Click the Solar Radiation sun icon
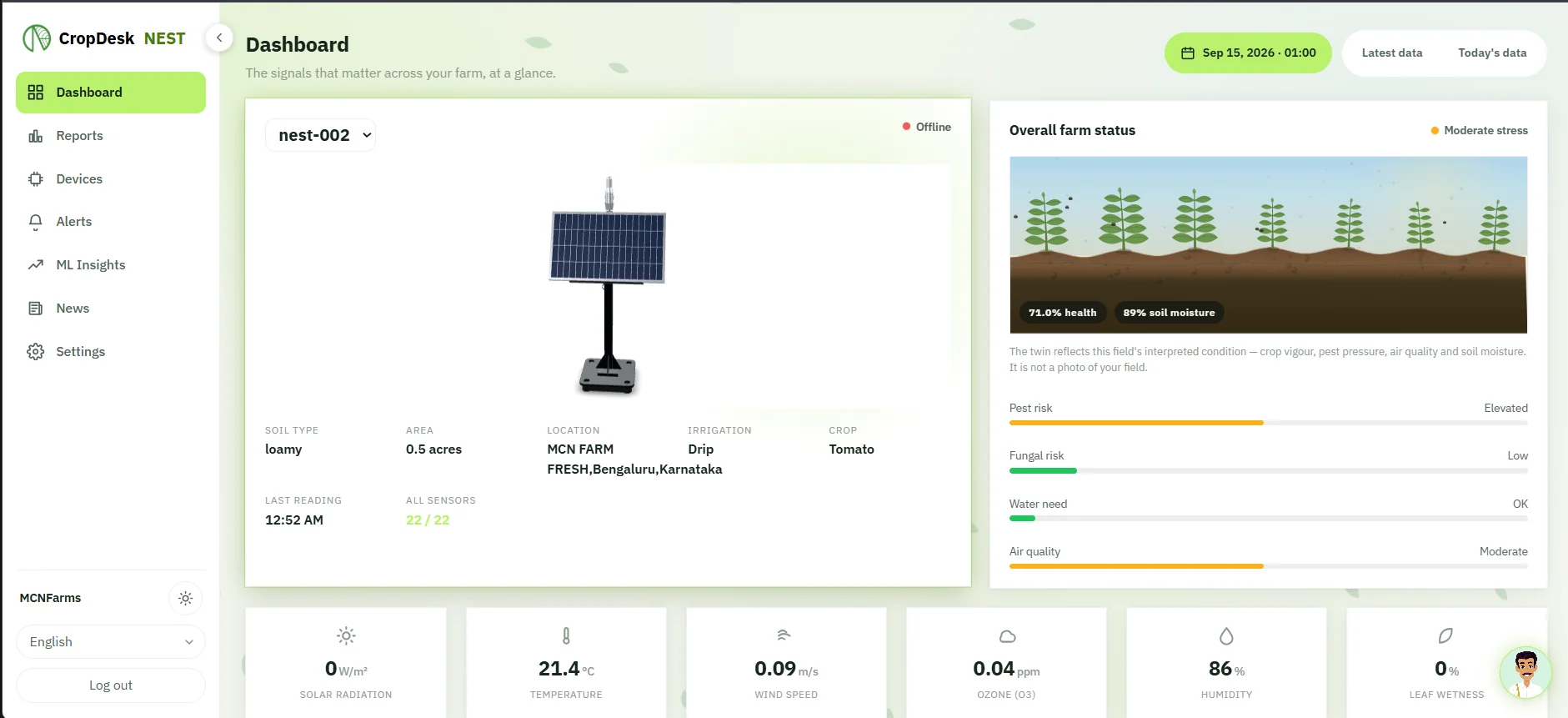 (346, 636)
